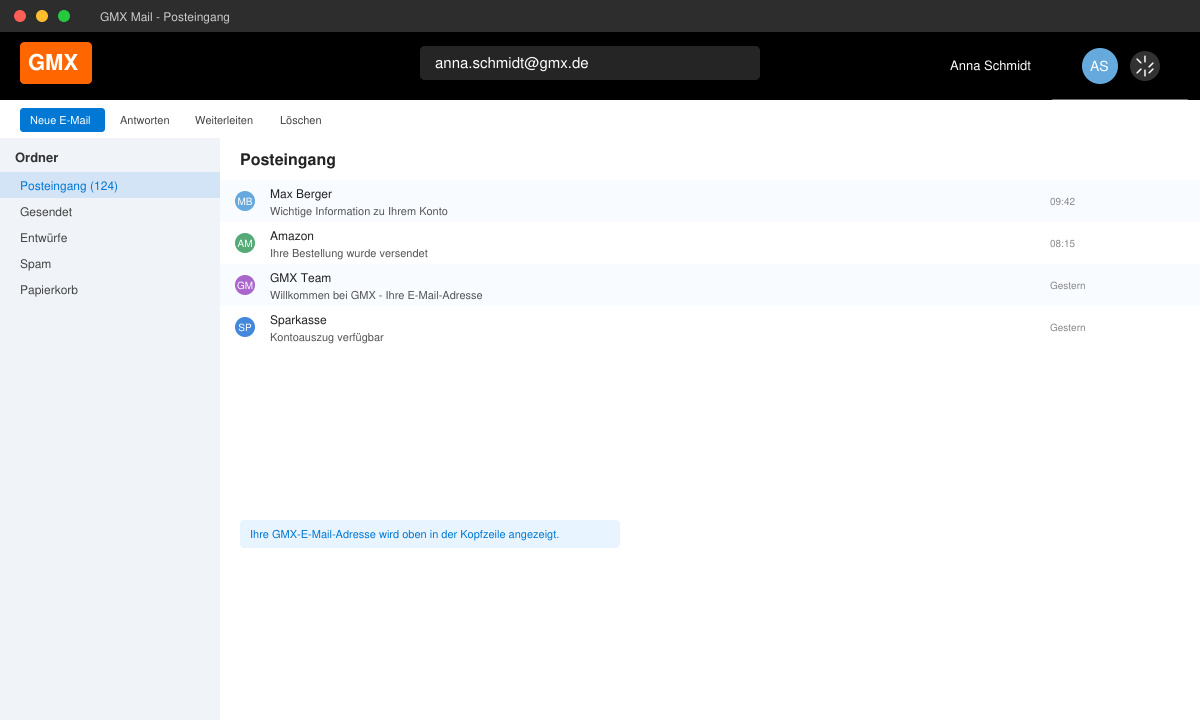
Task: Click the GMX e-mail address info banner
Action: [430, 534]
